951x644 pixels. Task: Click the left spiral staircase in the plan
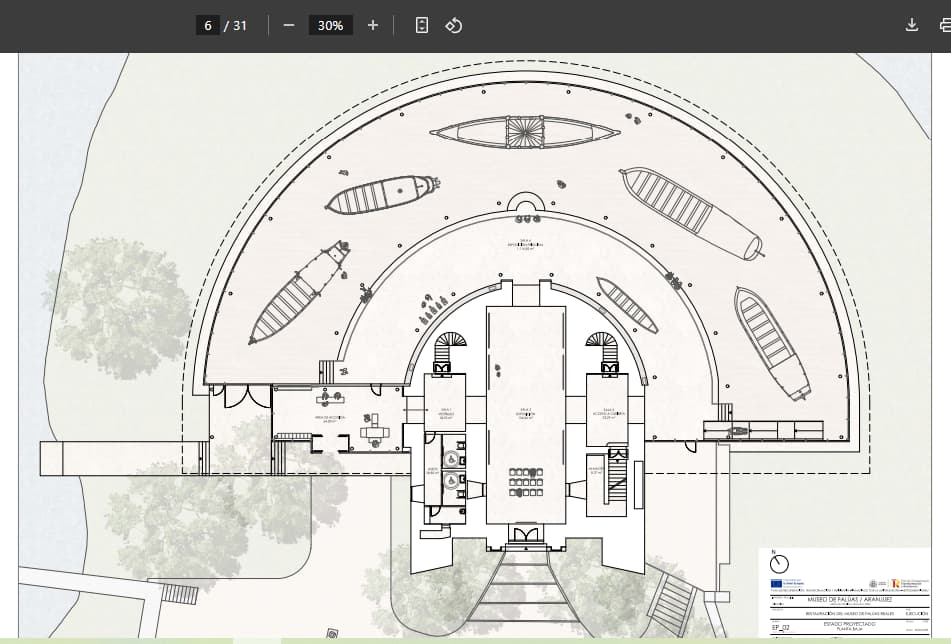point(450,342)
